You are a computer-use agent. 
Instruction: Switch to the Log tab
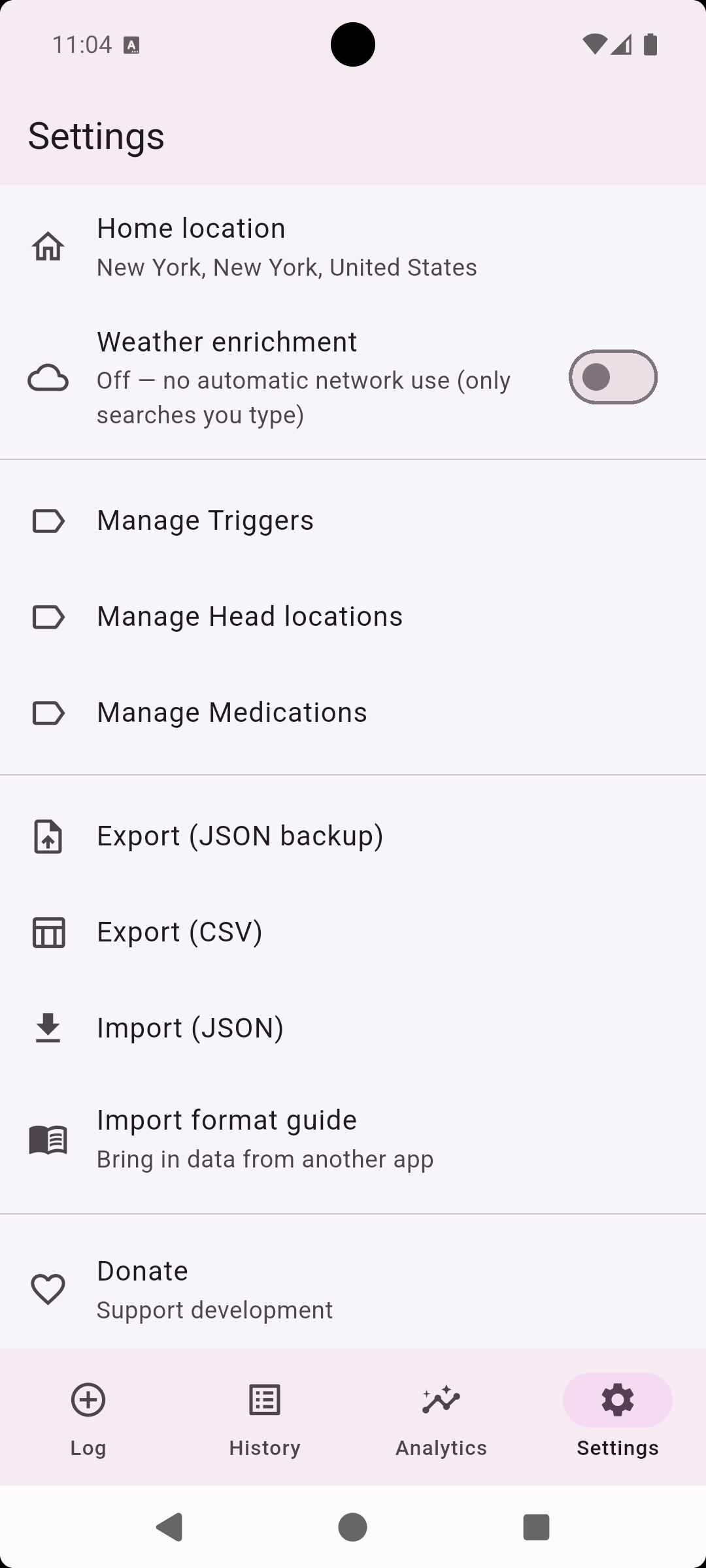[x=88, y=1418]
